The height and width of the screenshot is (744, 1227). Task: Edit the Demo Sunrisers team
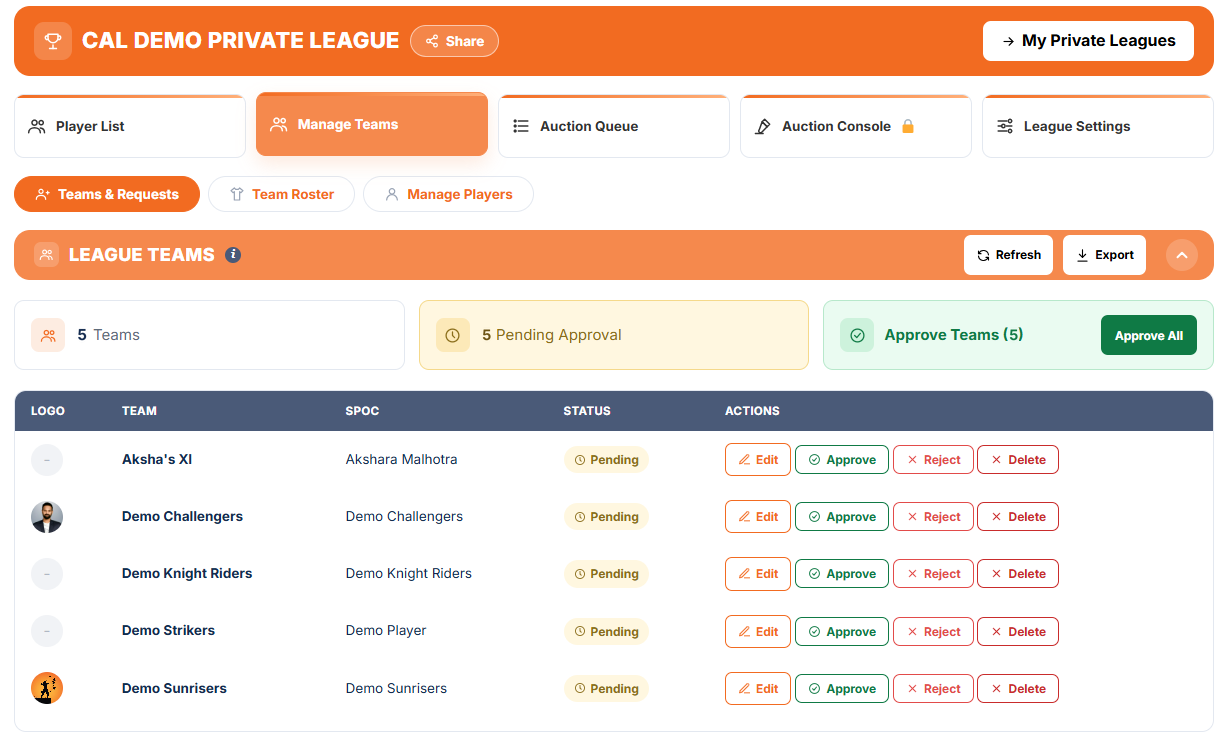tap(758, 689)
